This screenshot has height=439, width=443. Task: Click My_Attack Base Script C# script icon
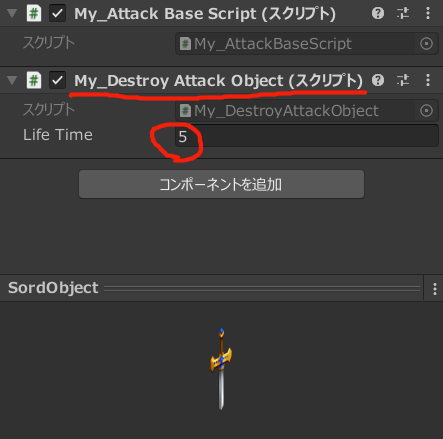(x=34, y=13)
